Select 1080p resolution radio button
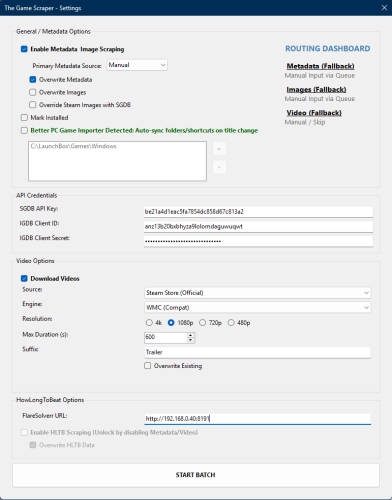 tap(171, 323)
